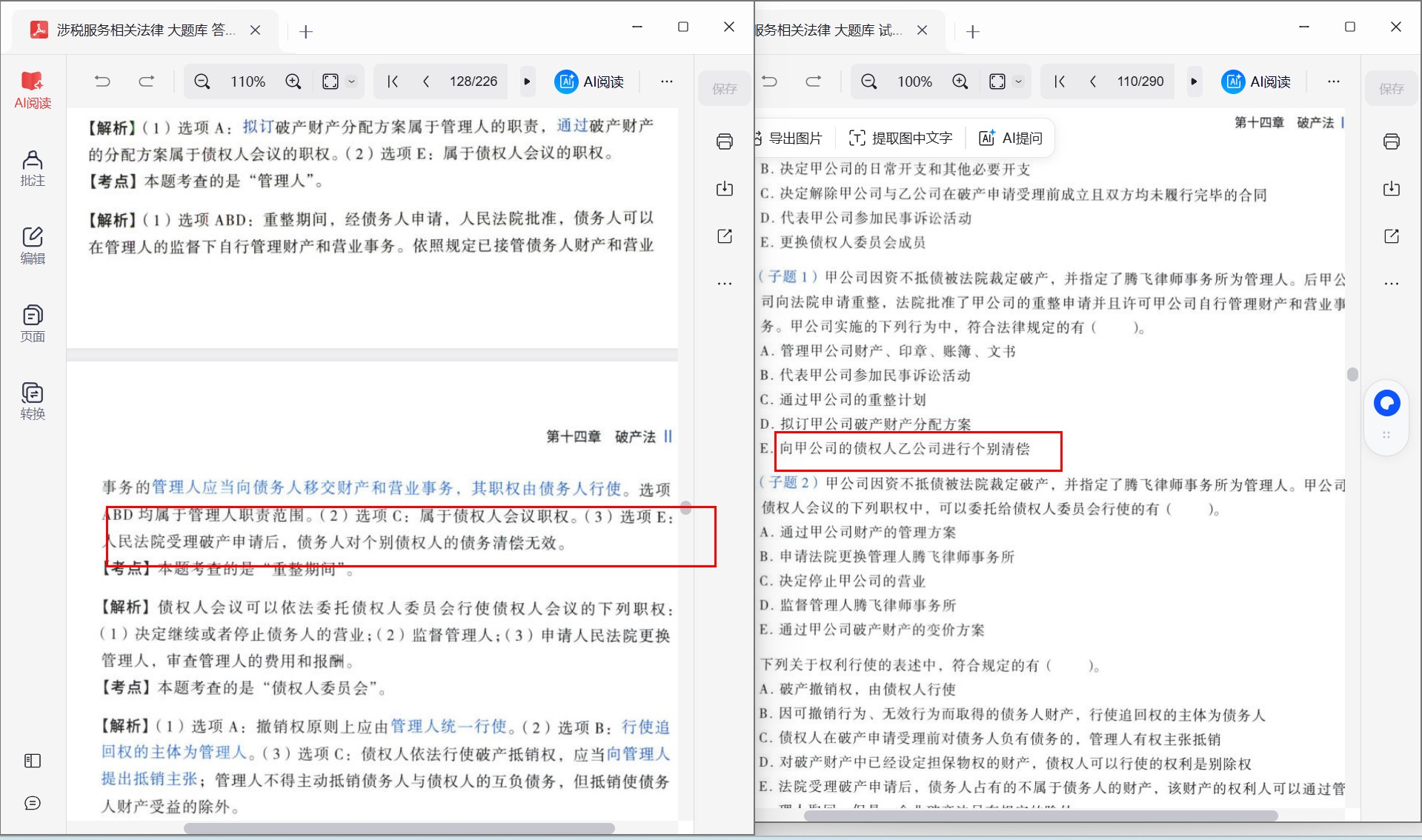The height and width of the screenshot is (840, 1422).
Task: Switch to the 涉税服务相关法律 大题库 答 tab
Action: coord(145,30)
